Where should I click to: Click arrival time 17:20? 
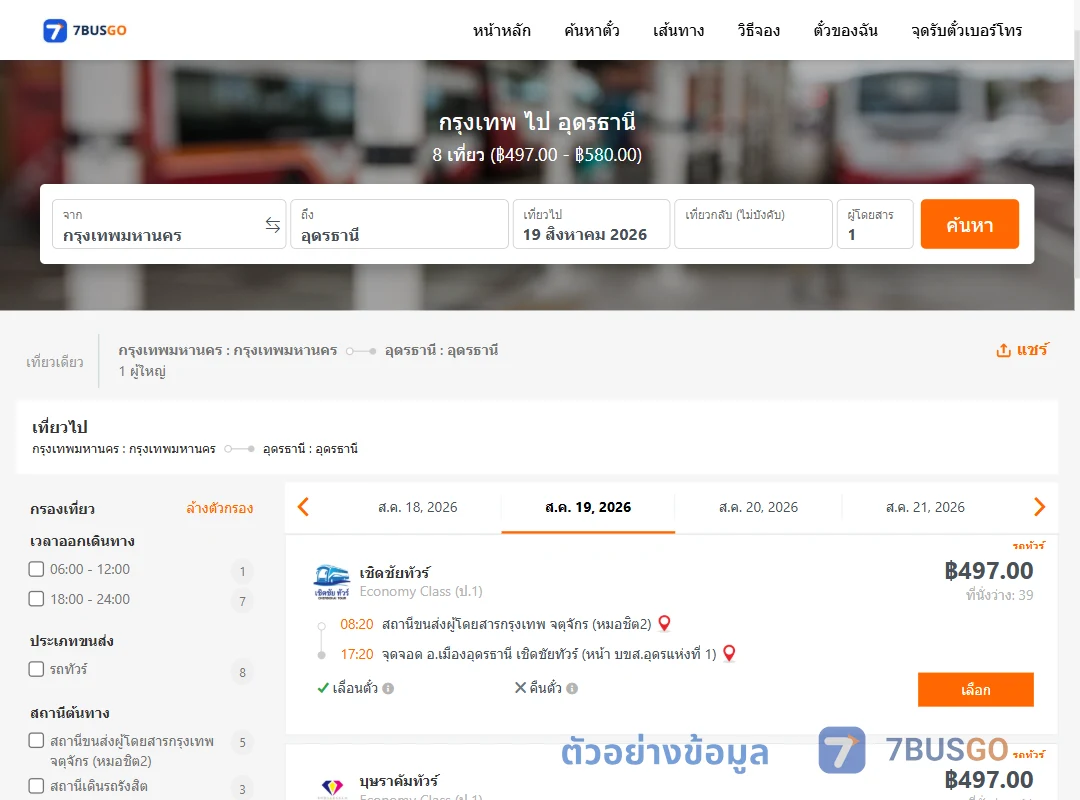[357, 654]
